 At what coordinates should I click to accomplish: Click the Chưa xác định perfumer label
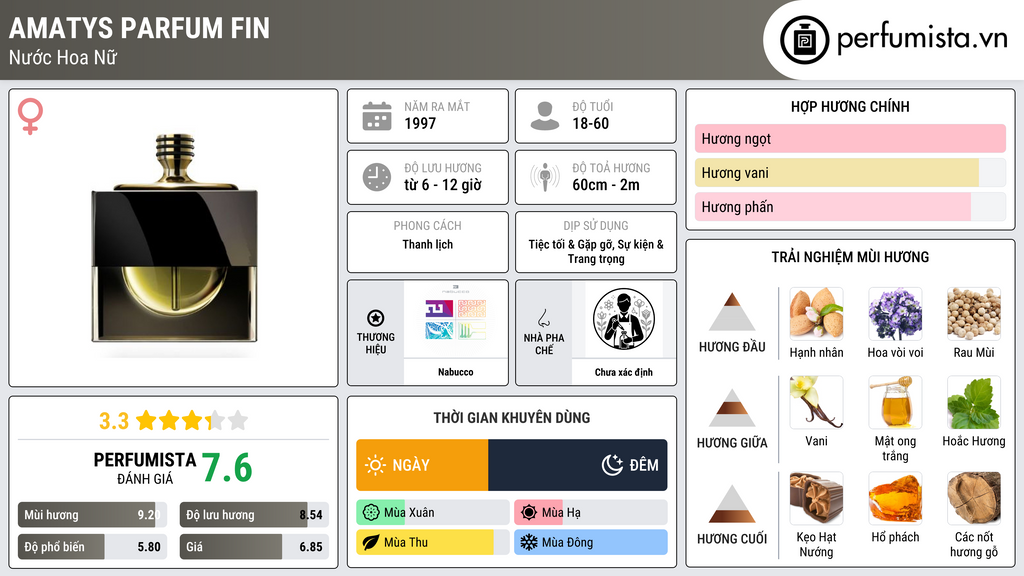coord(624,372)
